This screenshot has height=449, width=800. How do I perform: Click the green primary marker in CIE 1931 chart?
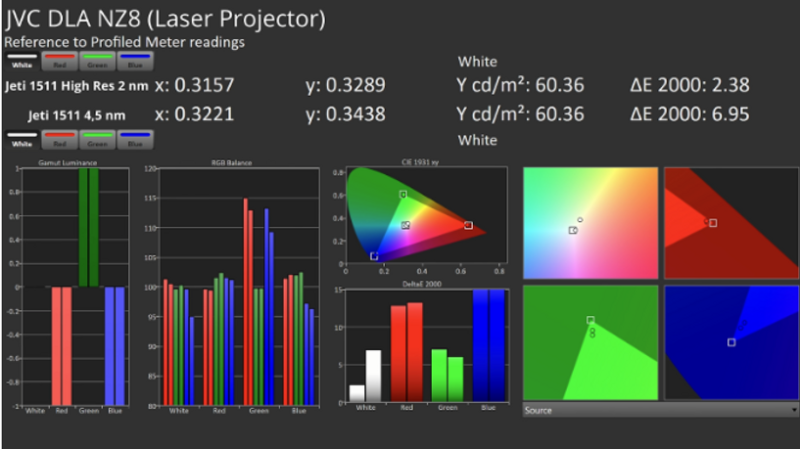point(403,194)
